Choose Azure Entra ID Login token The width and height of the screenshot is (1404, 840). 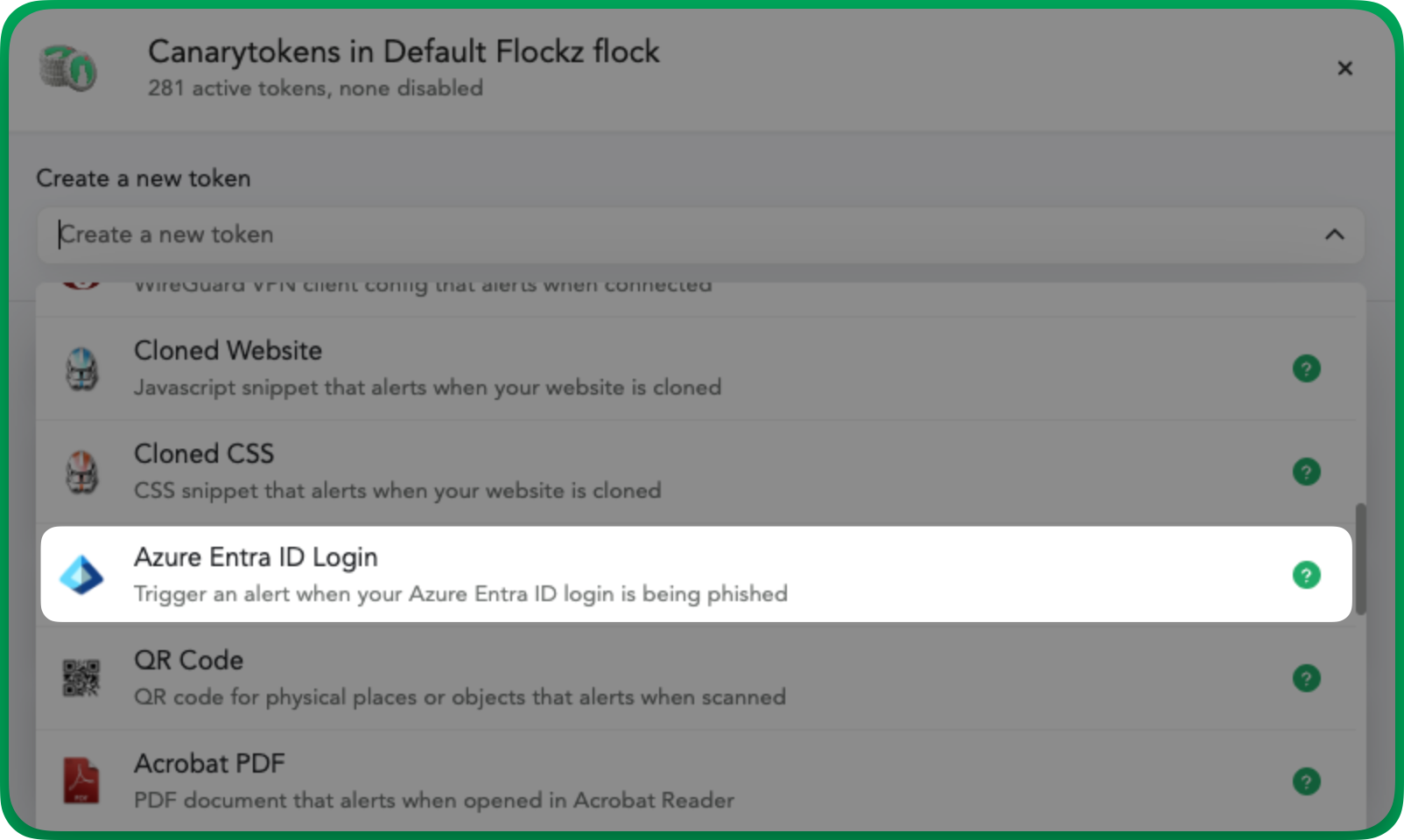[x=696, y=574]
